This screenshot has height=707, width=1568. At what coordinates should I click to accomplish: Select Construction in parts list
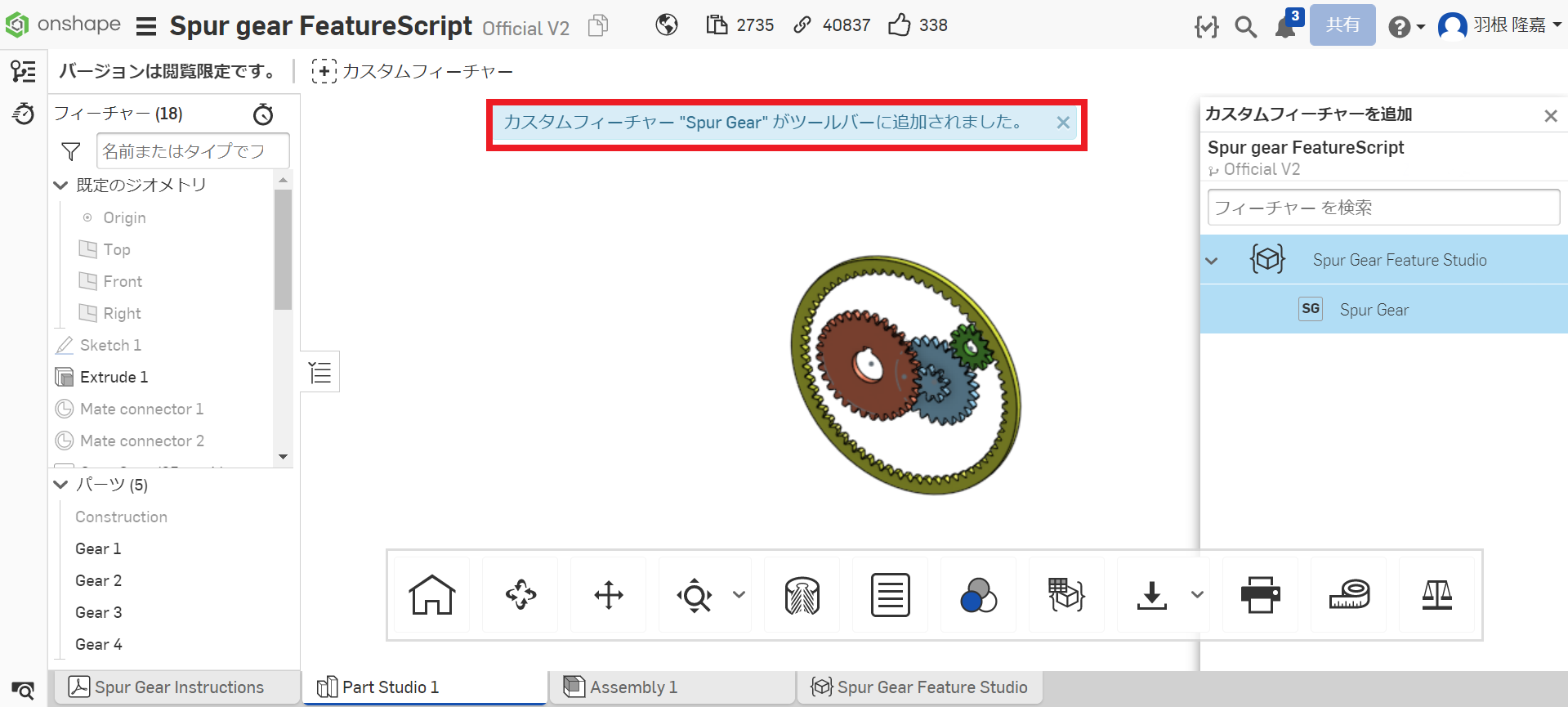tap(121, 517)
